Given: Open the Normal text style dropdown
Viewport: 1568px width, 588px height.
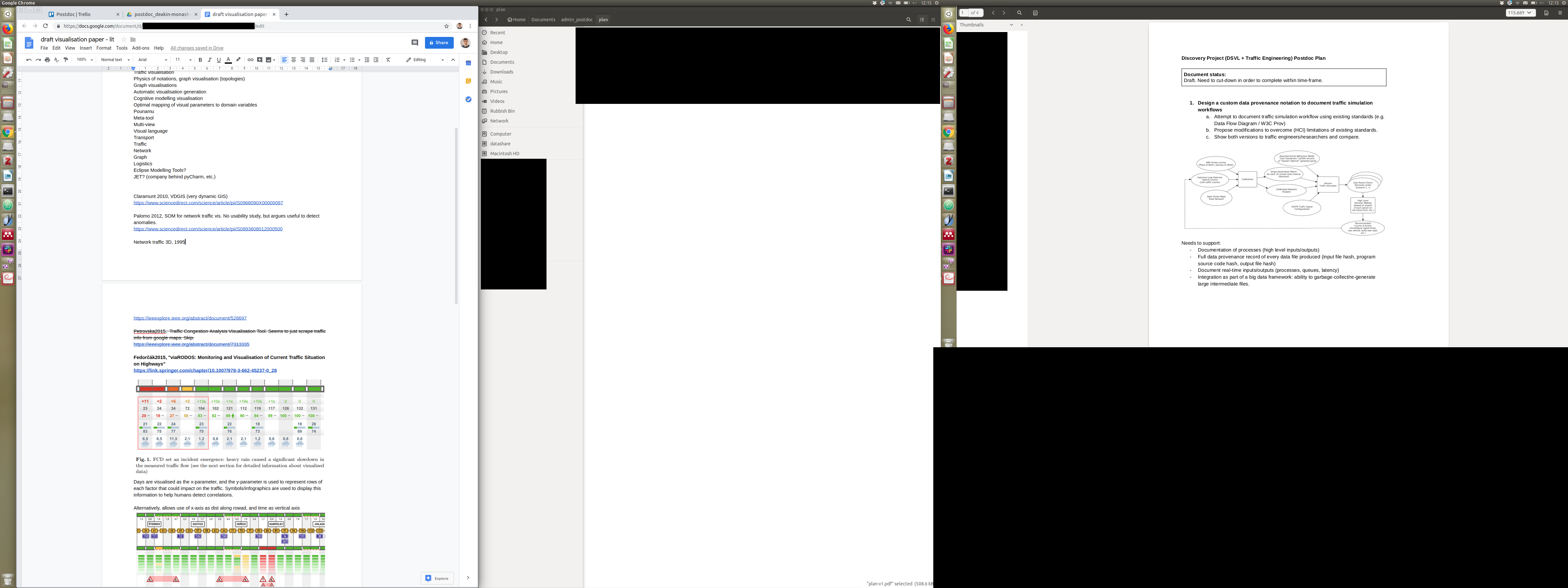Looking at the screenshot, I should tap(115, 60).
